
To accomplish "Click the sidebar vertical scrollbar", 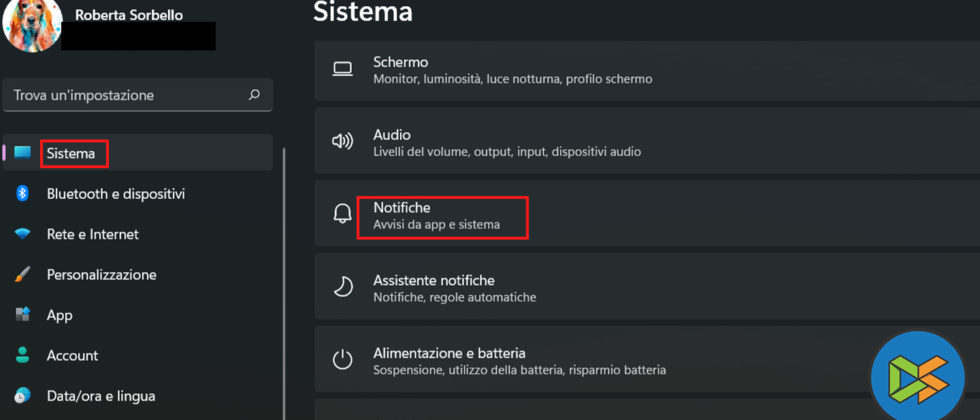I will pyautogui.click(x=284, y=280).
